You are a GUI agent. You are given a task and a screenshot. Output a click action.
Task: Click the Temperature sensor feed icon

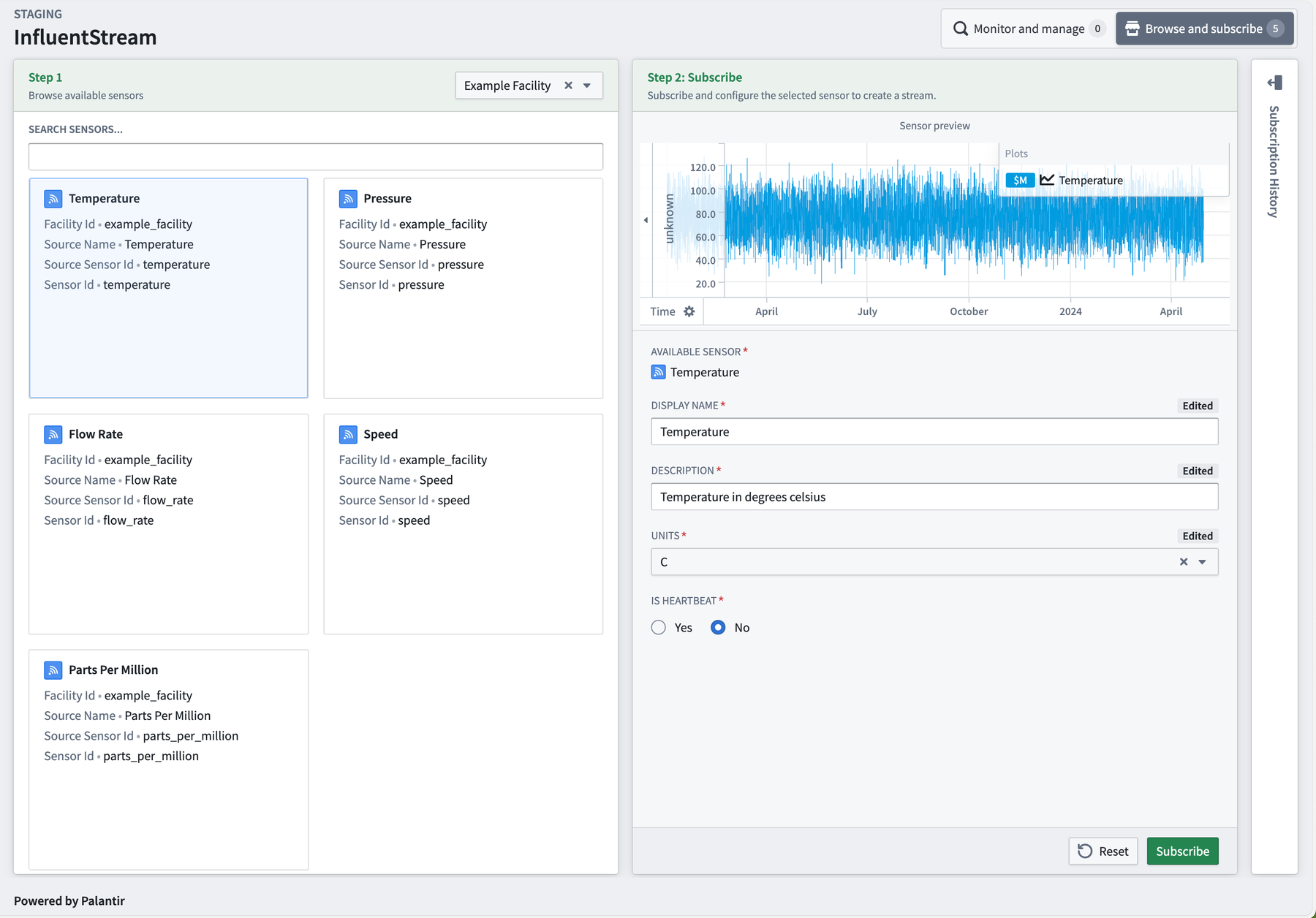(53, 199)
